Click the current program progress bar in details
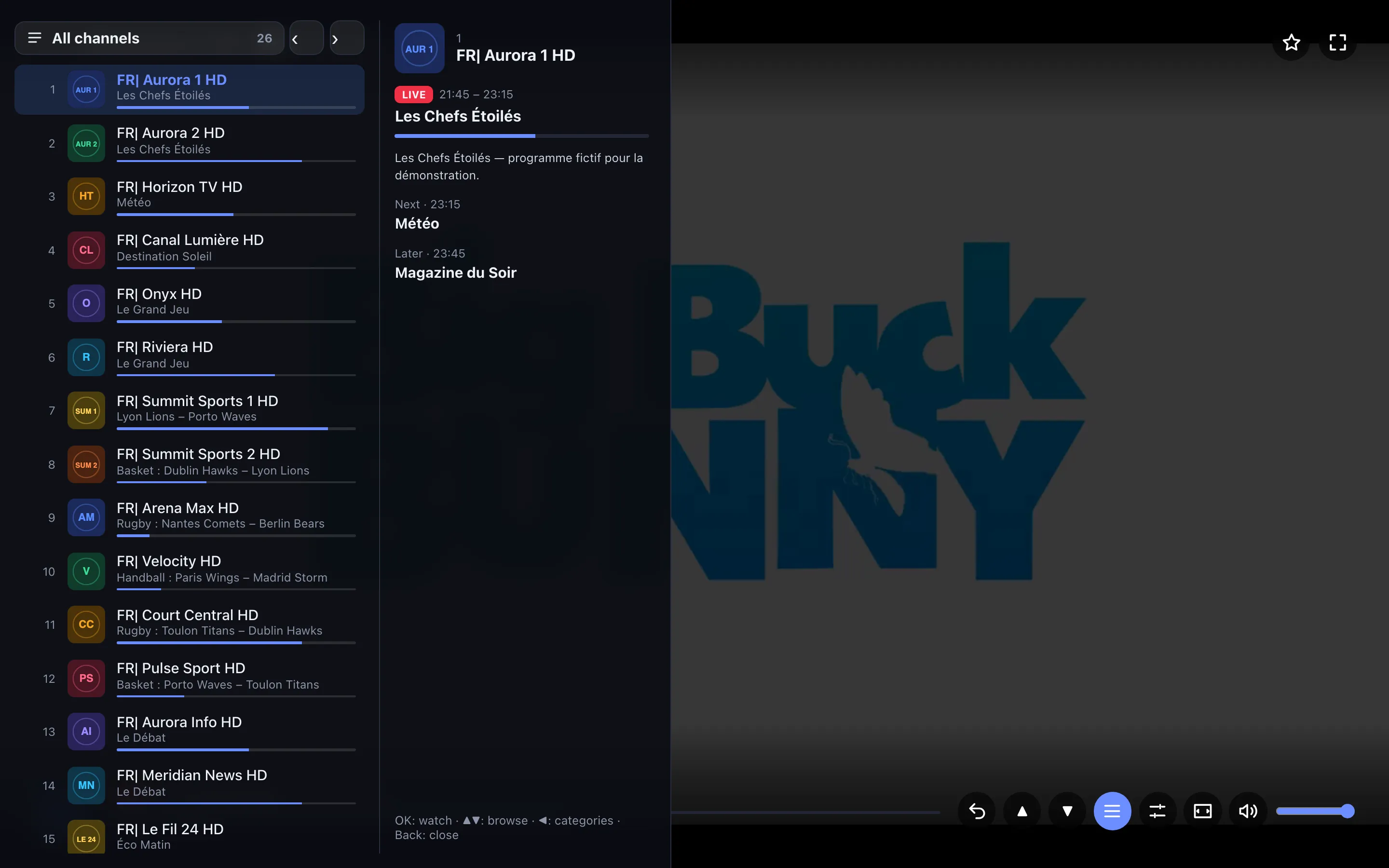 click(x=522, y=136)
